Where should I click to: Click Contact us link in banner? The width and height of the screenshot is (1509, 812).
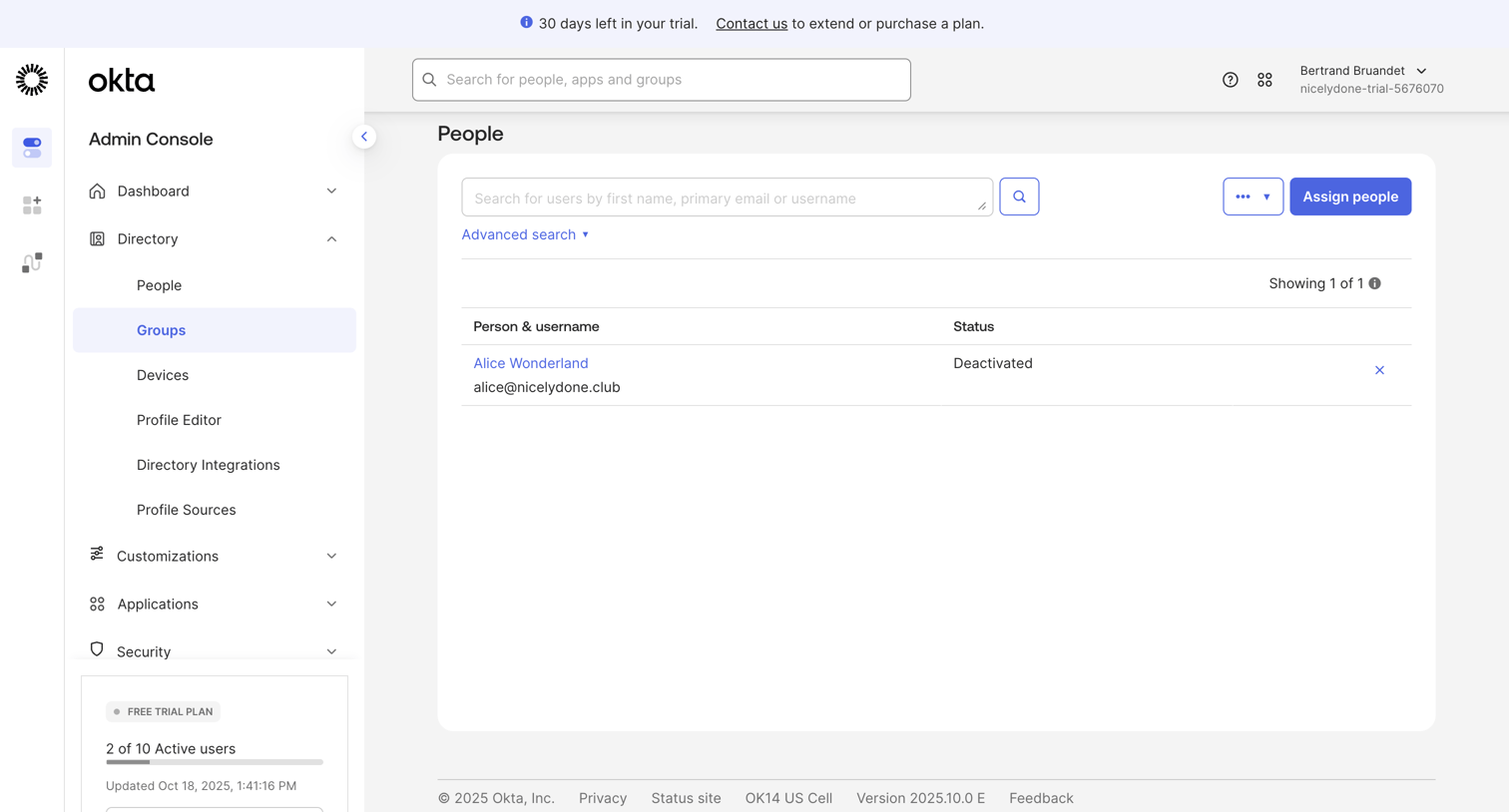752,23
